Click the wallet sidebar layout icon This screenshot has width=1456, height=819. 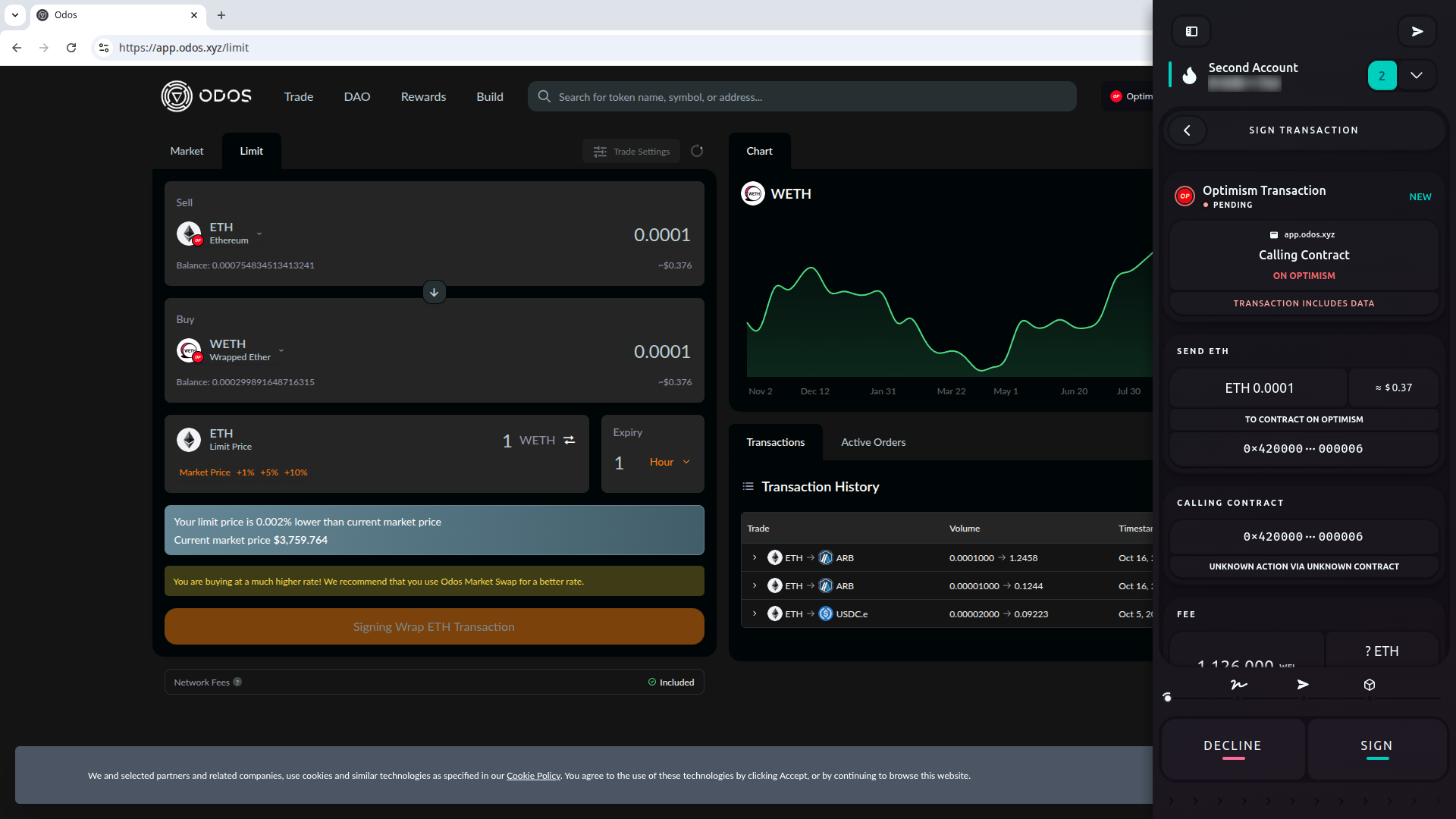tap(1191, 31)
